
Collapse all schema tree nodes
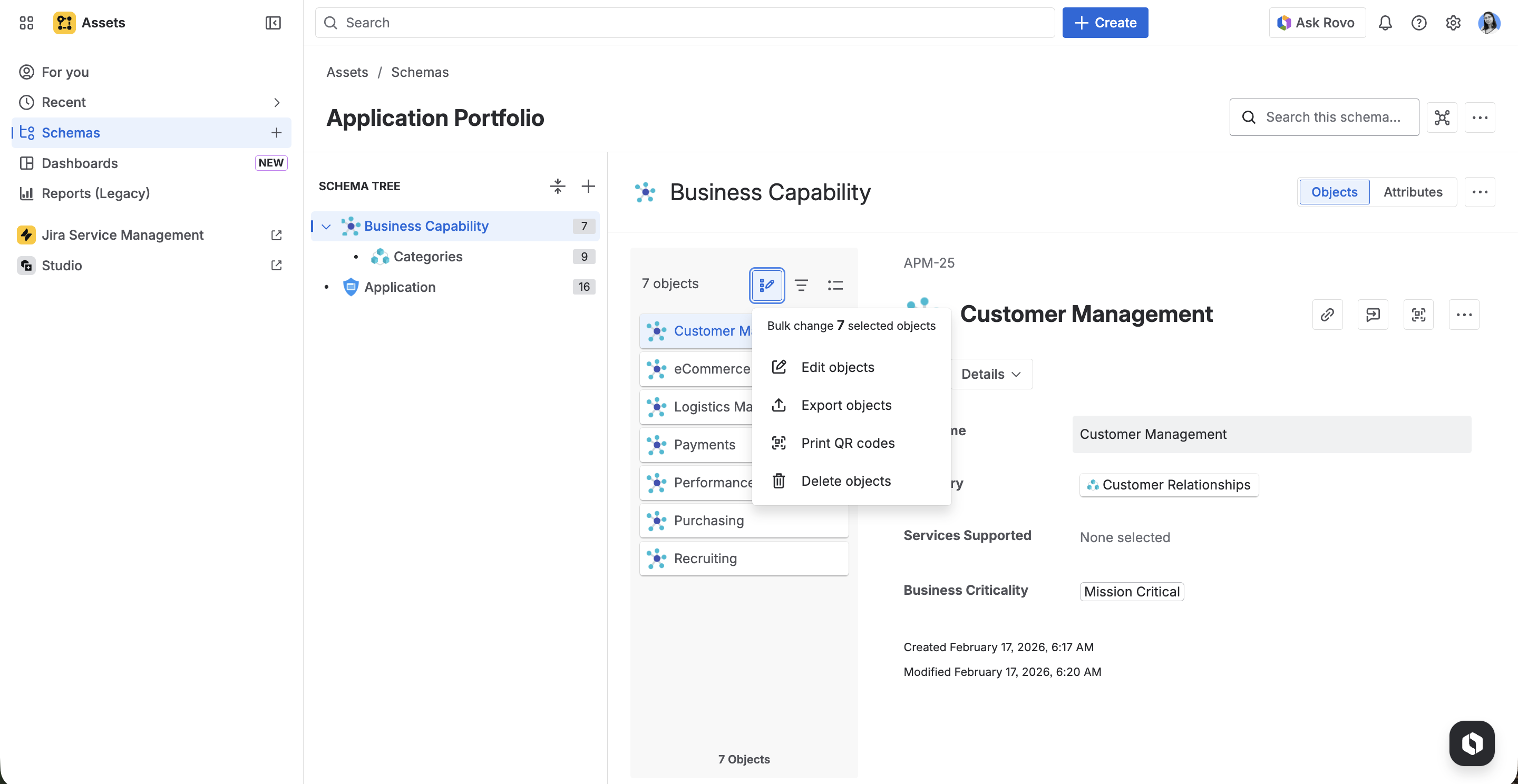557,186
